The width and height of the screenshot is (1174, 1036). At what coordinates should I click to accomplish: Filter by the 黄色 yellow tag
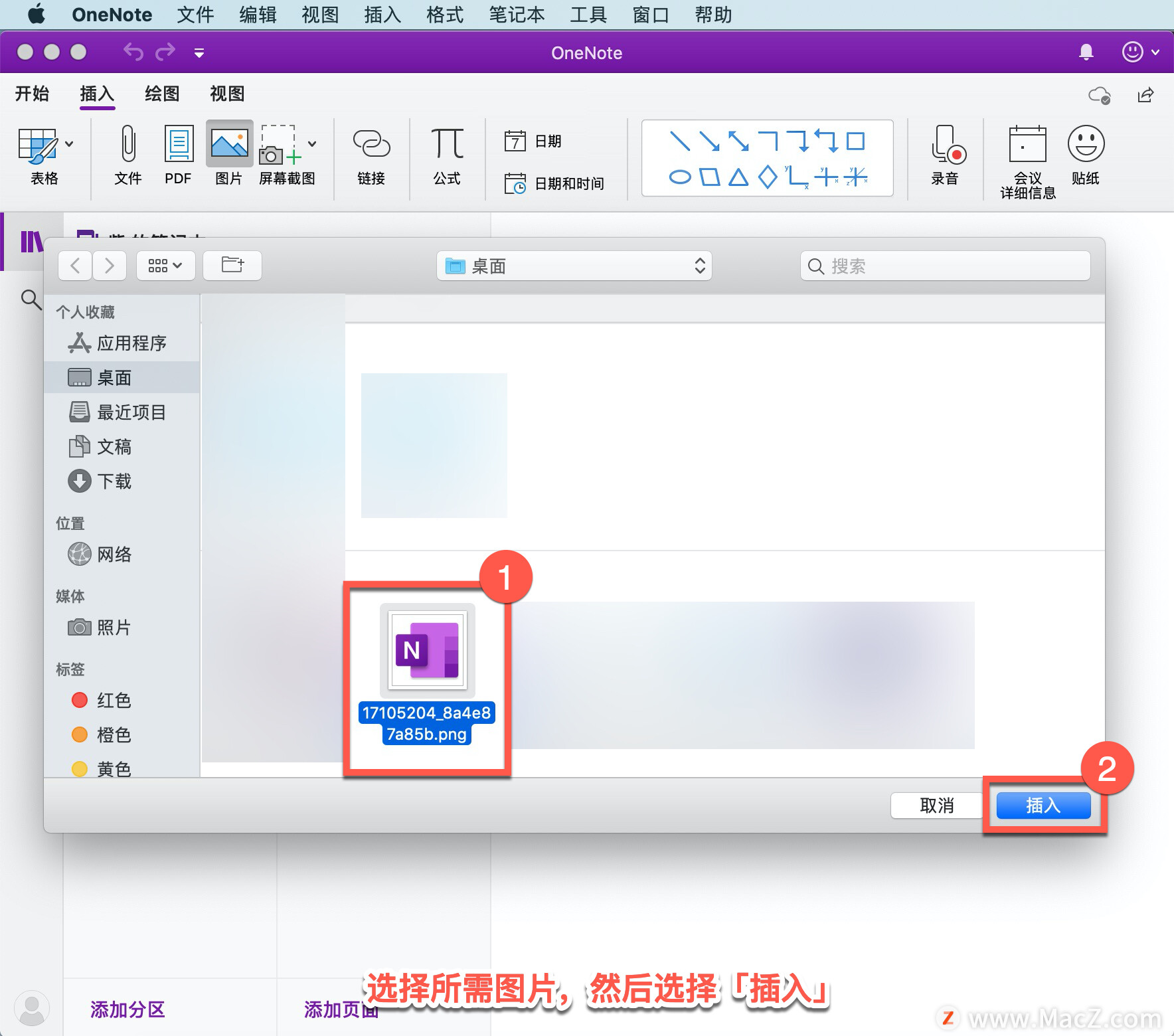[122, 768]
